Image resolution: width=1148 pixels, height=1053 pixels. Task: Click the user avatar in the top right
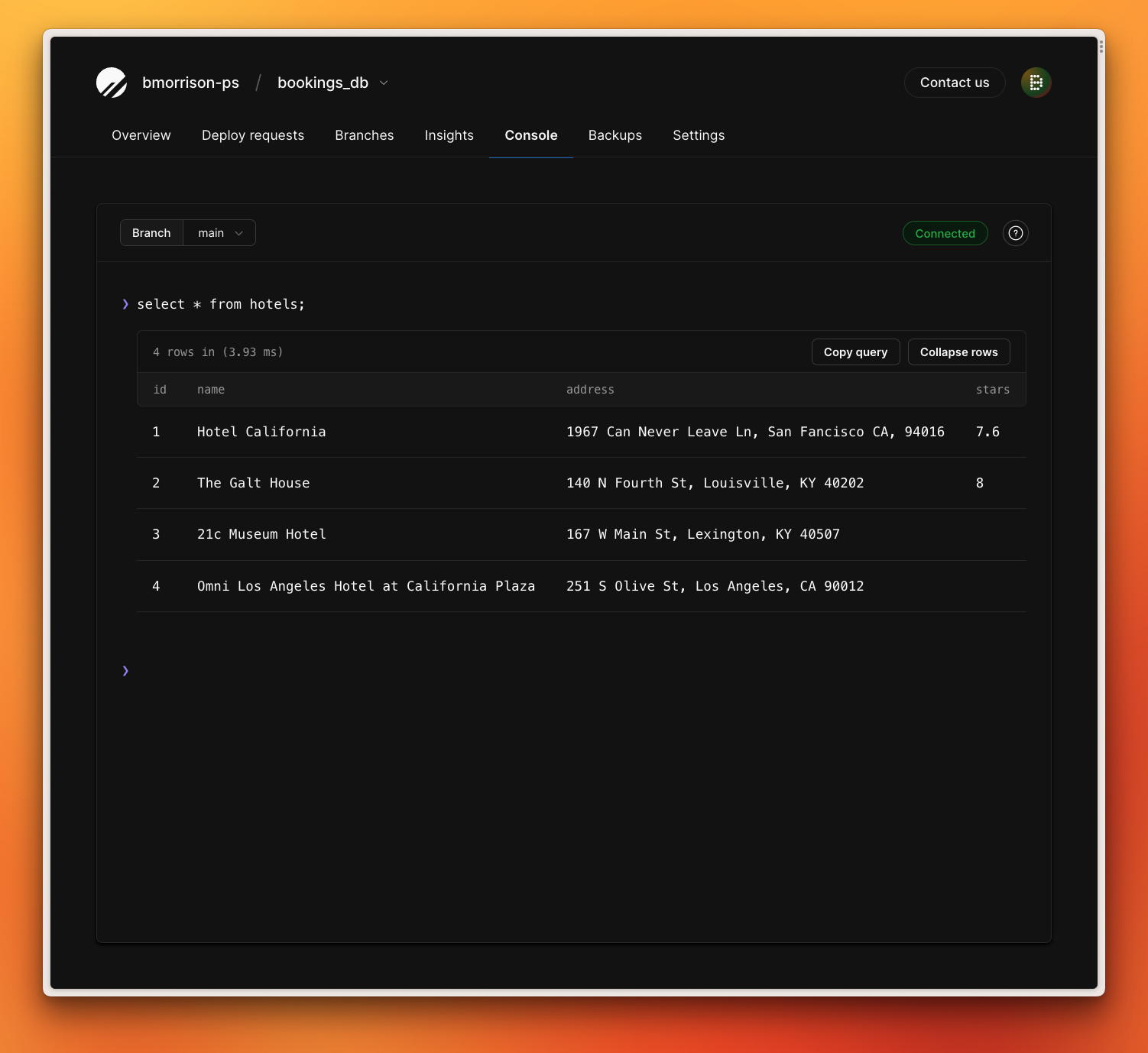[1036, 83]
